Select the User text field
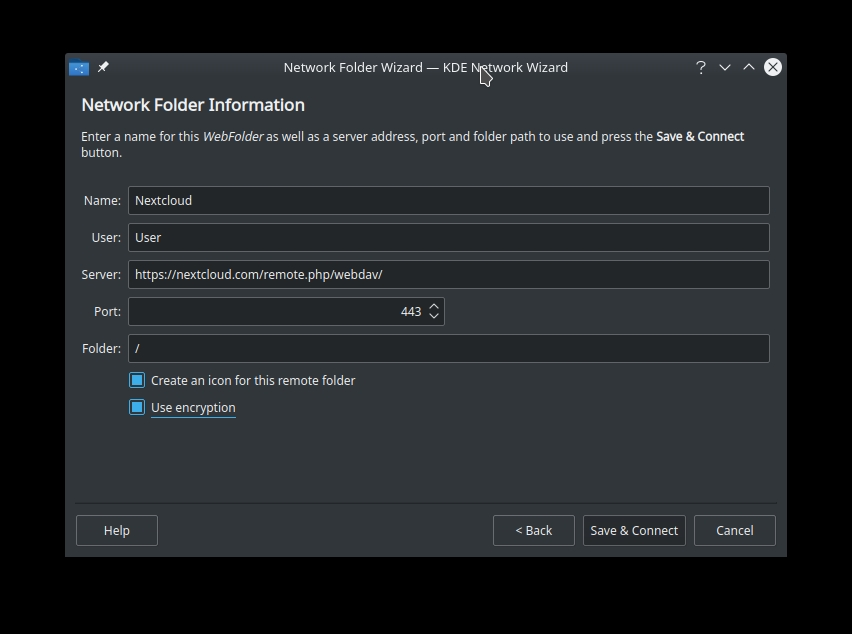The height and width of the screenshot is (634, 852). [449, 237]
